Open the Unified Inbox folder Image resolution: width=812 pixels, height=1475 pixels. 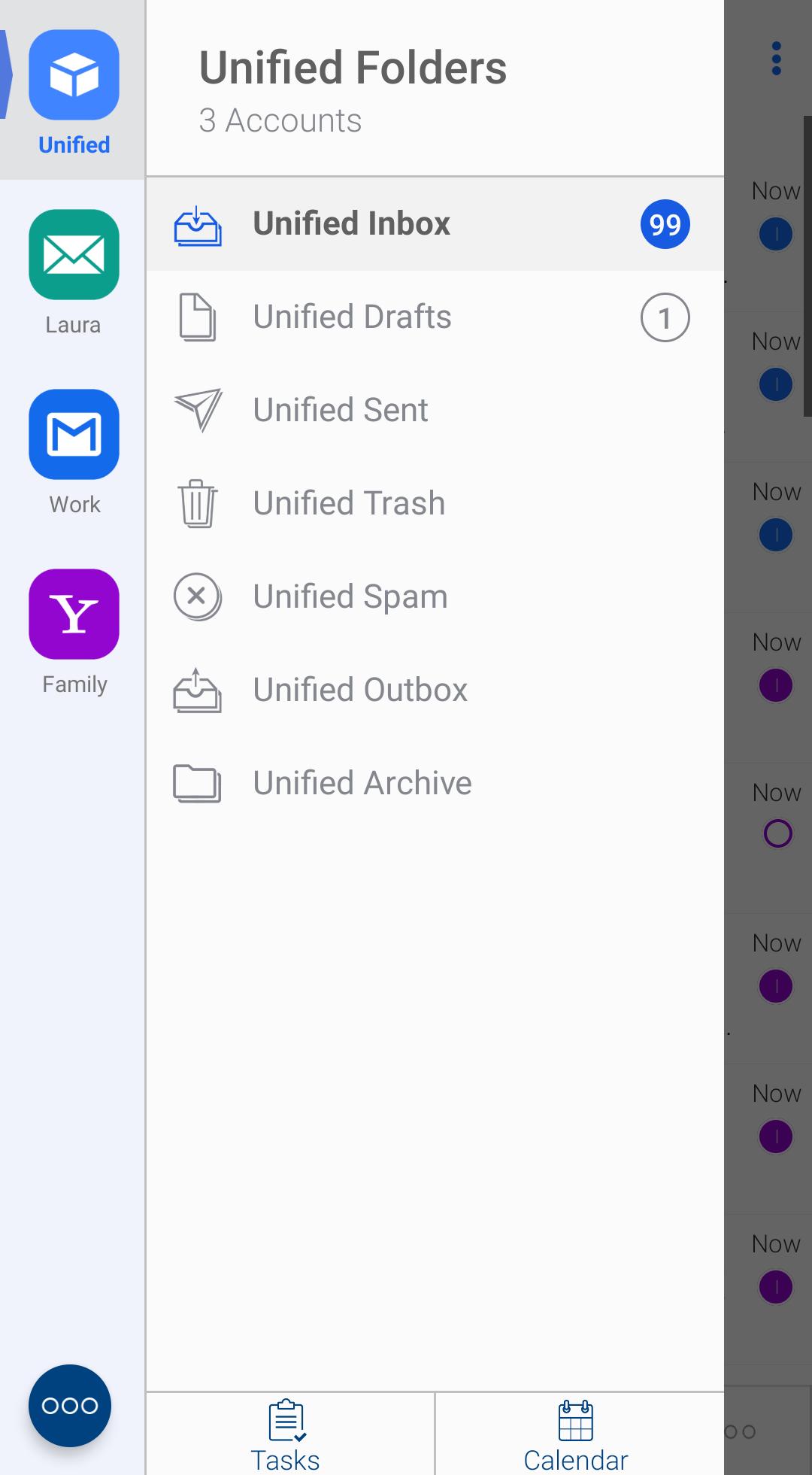coord(351,224)
